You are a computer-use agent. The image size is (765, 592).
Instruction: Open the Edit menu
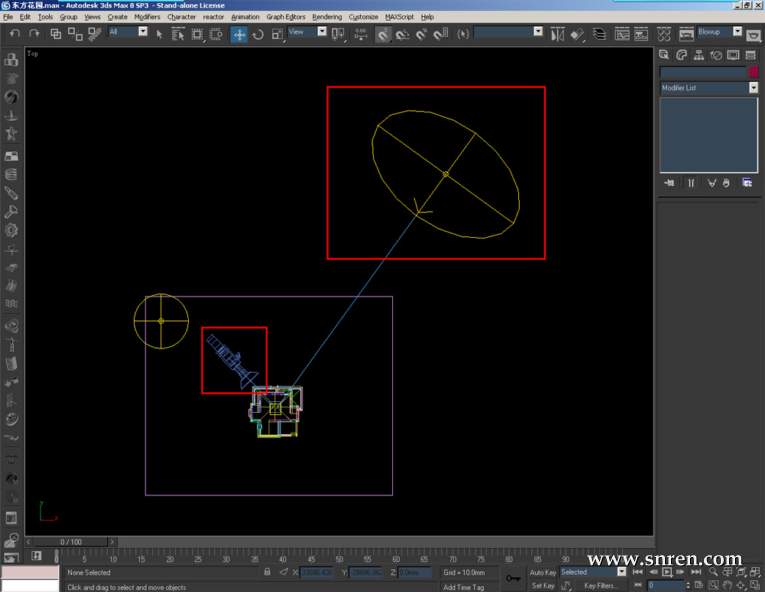pyautogui.click(x=25, y=17)
